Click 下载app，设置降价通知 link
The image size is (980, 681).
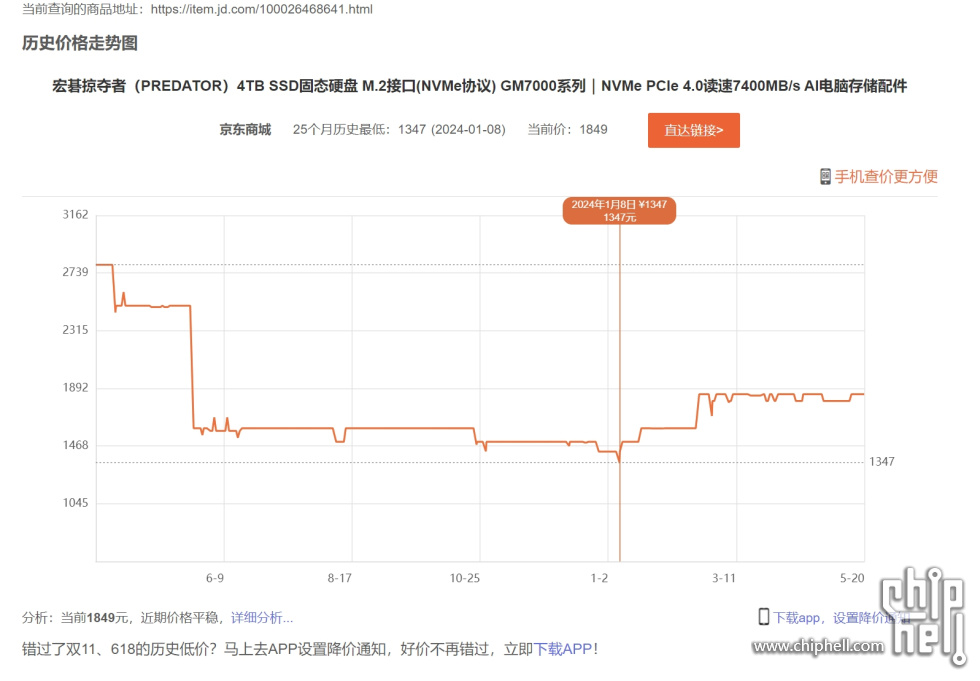click(841, 618)
